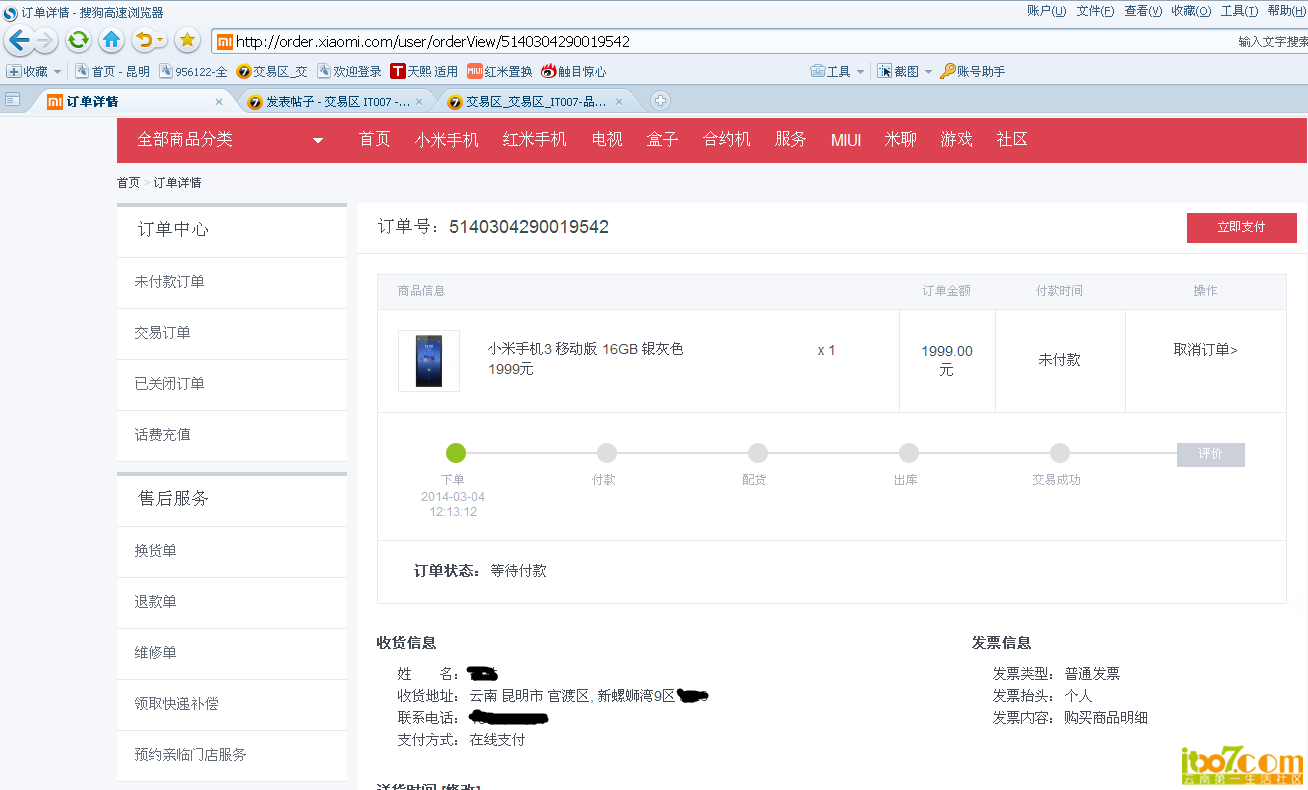This screenshot has height=790, width=1308.
Task: Open 游戏 navigation item
Action: coord(957,140)
